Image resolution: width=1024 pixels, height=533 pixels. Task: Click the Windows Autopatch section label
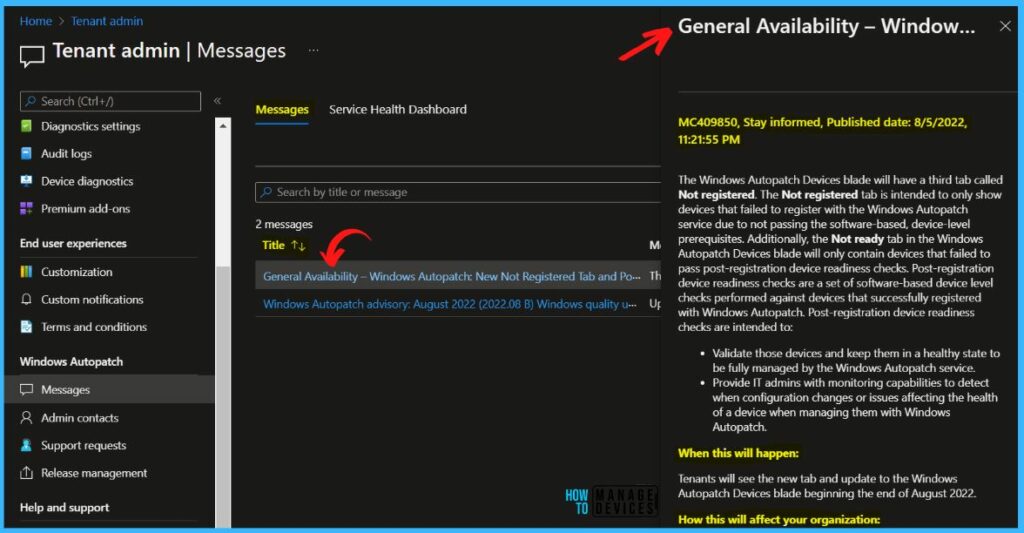pyautogui.click(x=71, y=361)
